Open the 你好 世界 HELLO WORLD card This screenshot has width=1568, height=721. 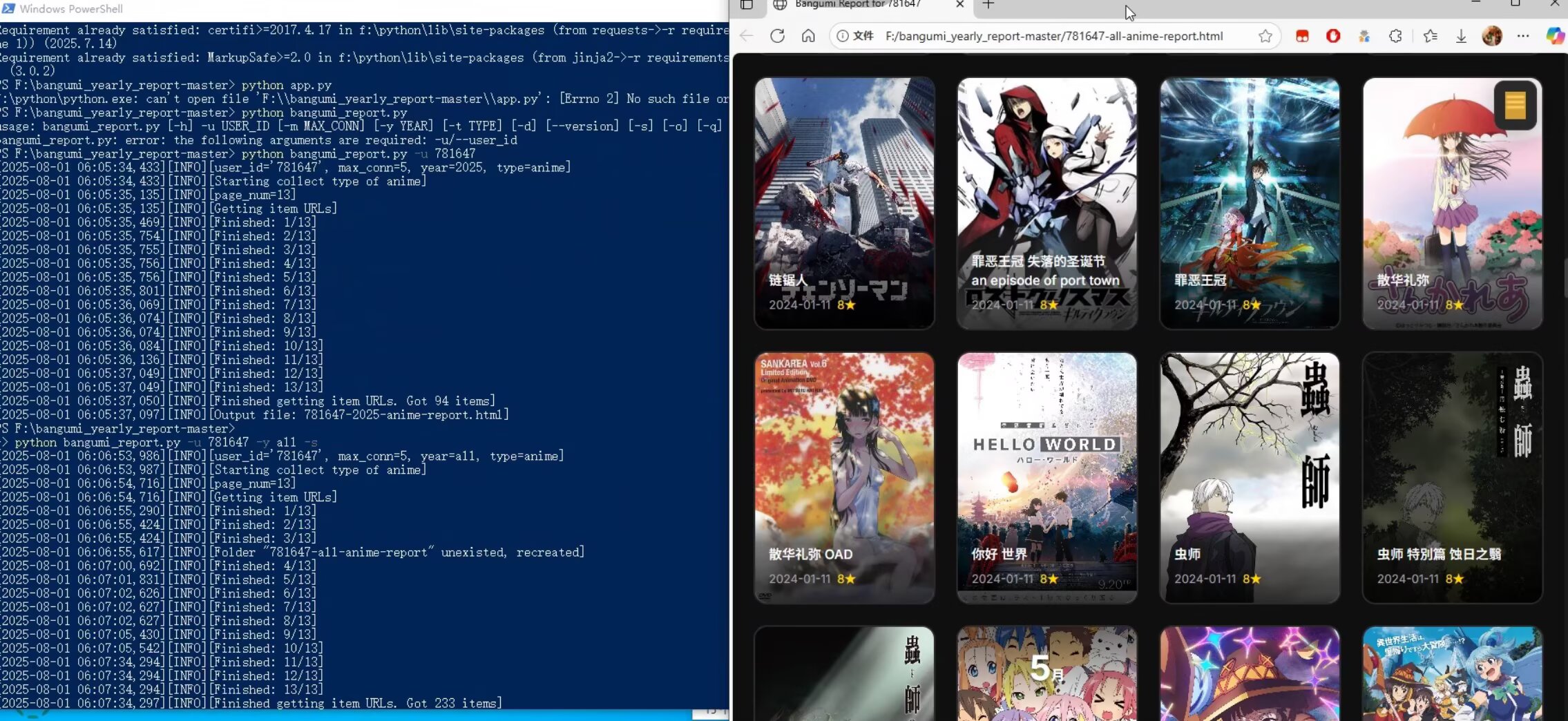click(x=1046, y=478)
